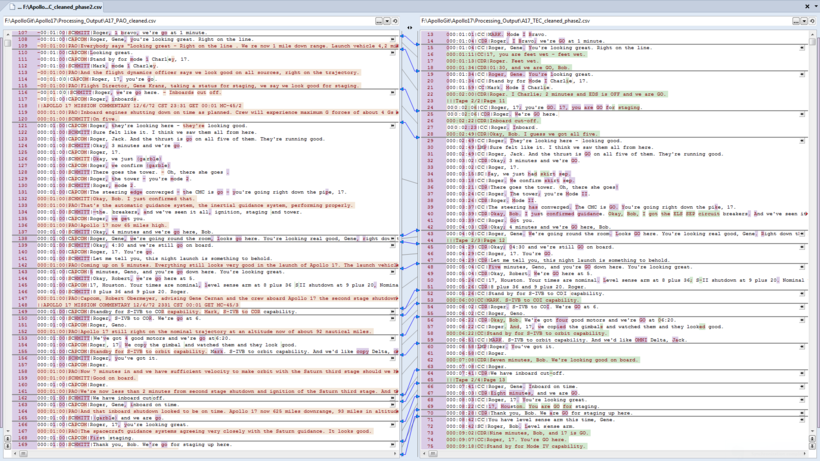
Task: Click the block marker icon on left line 156
Action: 393,358
